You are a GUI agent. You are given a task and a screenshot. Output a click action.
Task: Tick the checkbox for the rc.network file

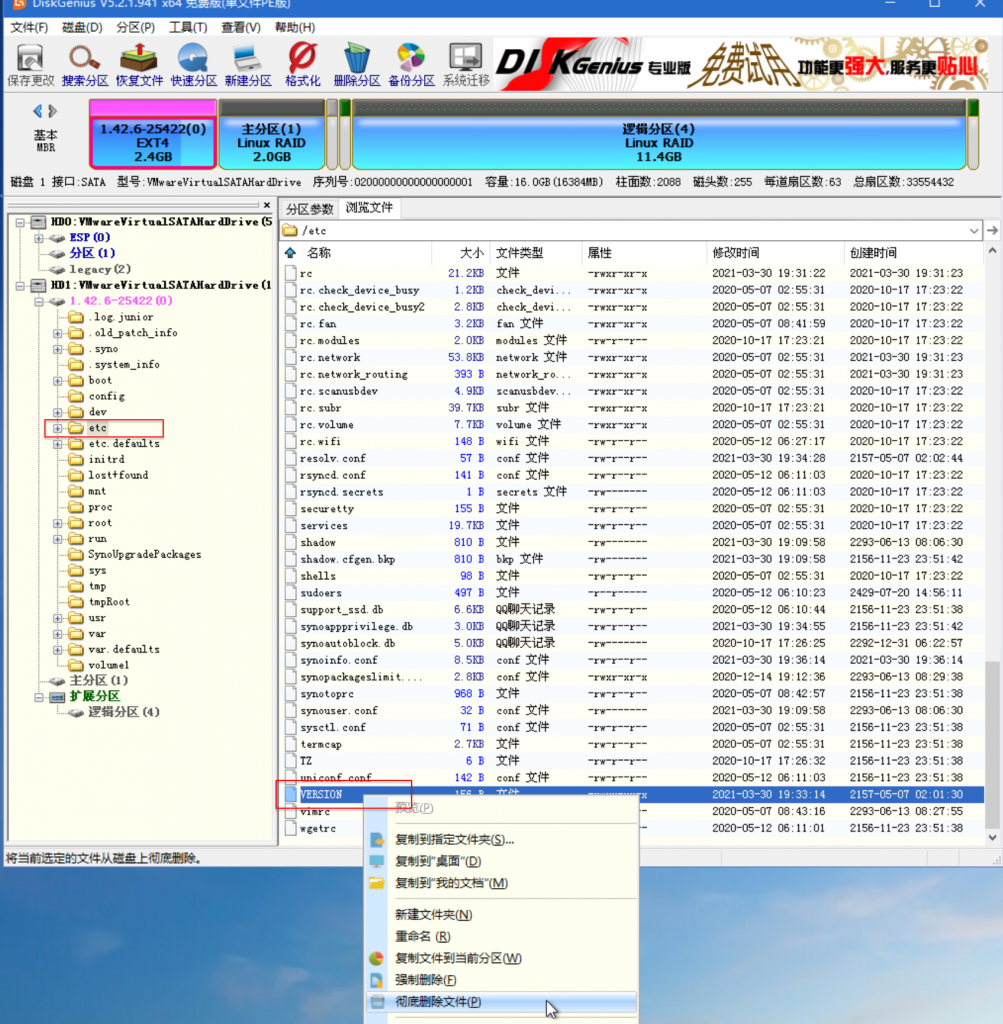pos(291,357)
